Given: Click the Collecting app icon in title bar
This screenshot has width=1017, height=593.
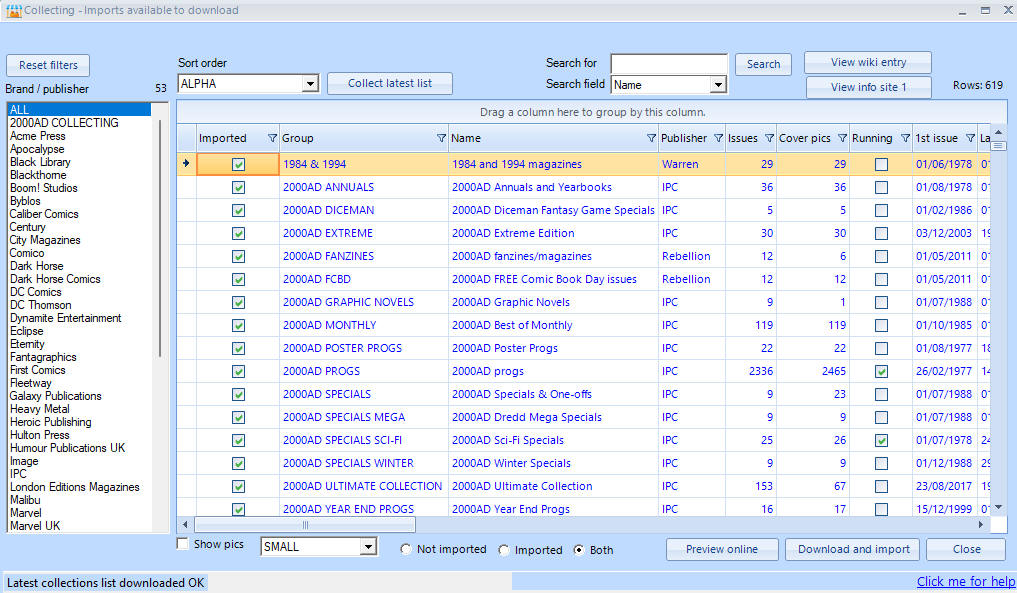Looking at the screenshot, I should [14, 10].
